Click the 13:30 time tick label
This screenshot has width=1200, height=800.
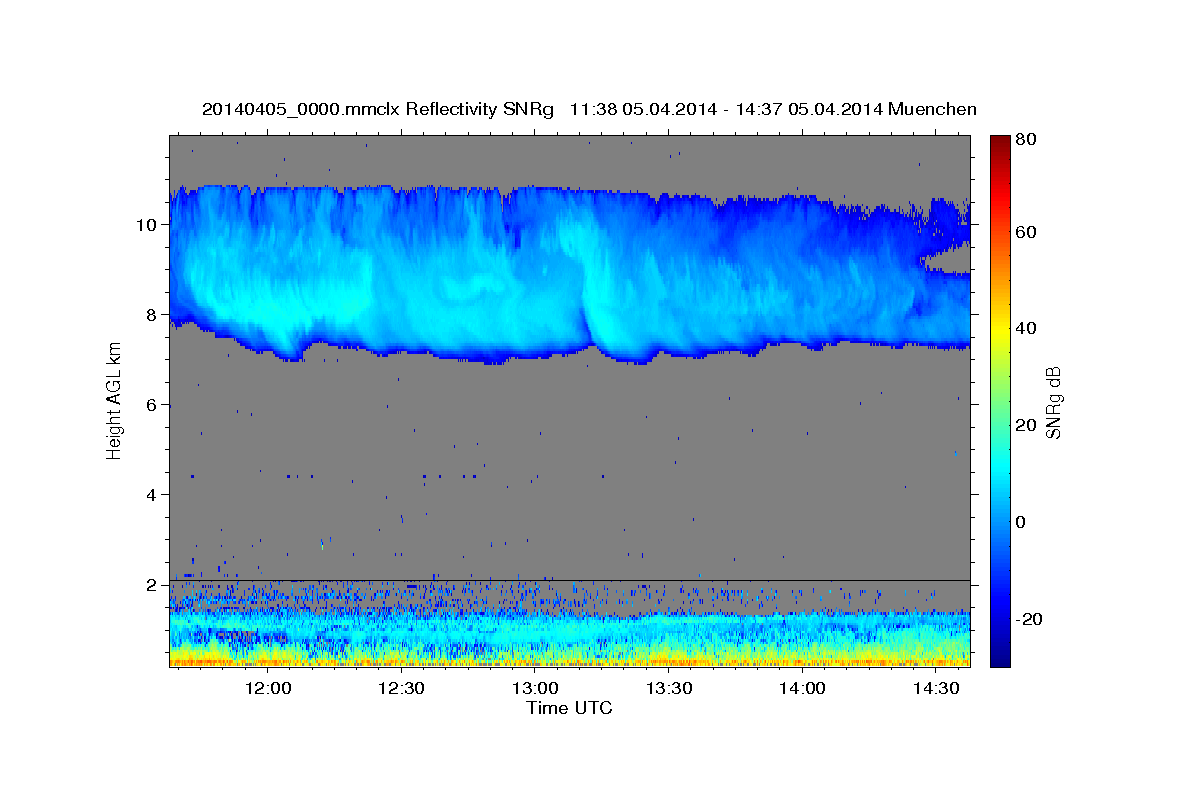pyautogui.click(x=669, y=688)
